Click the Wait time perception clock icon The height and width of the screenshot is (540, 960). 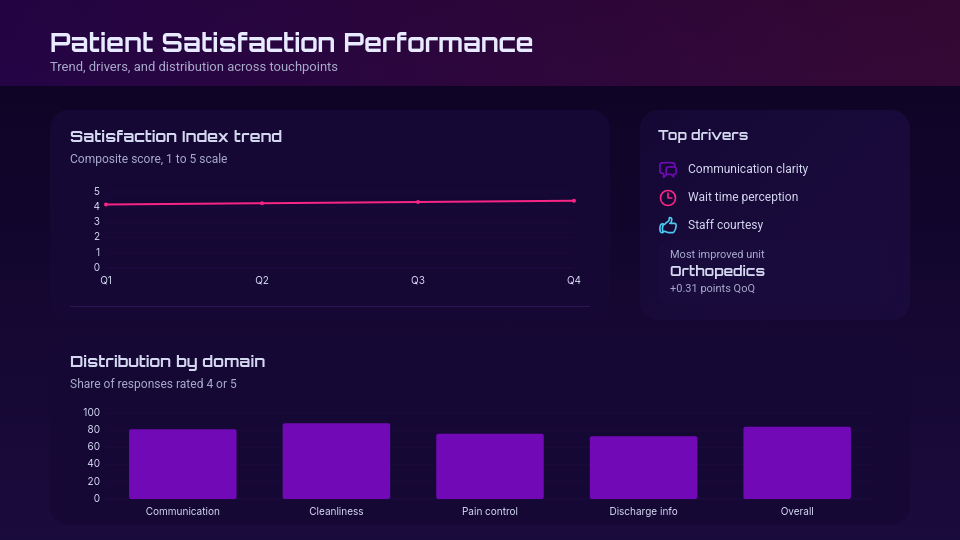tap(668, 197)
